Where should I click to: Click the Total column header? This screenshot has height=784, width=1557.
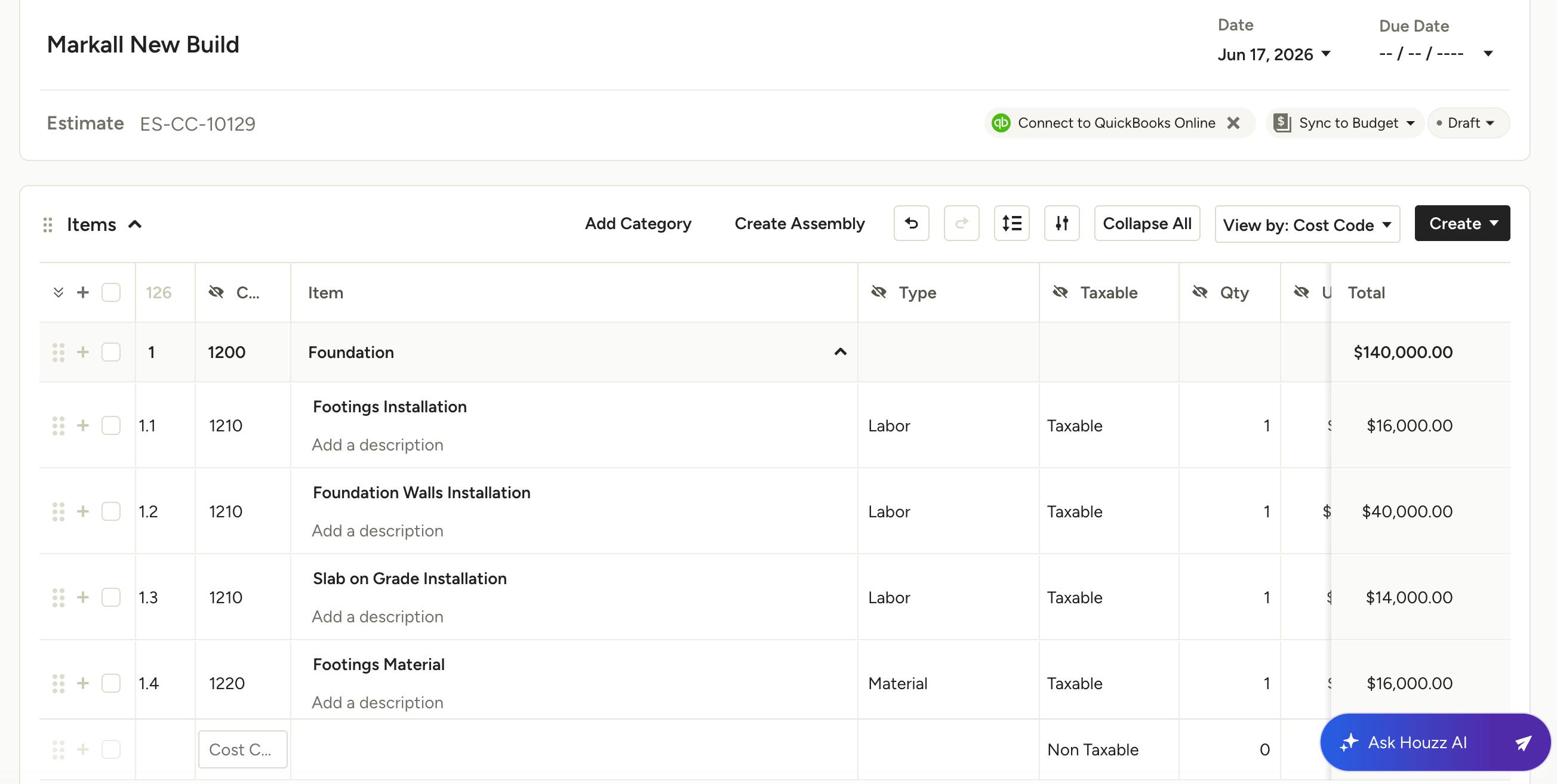click(x=1366, y=292)
